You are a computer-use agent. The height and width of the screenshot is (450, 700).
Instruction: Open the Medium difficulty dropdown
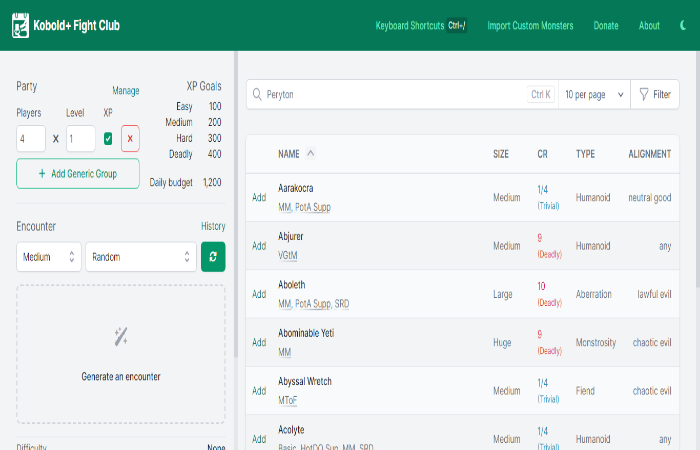[x=49, y=257]
